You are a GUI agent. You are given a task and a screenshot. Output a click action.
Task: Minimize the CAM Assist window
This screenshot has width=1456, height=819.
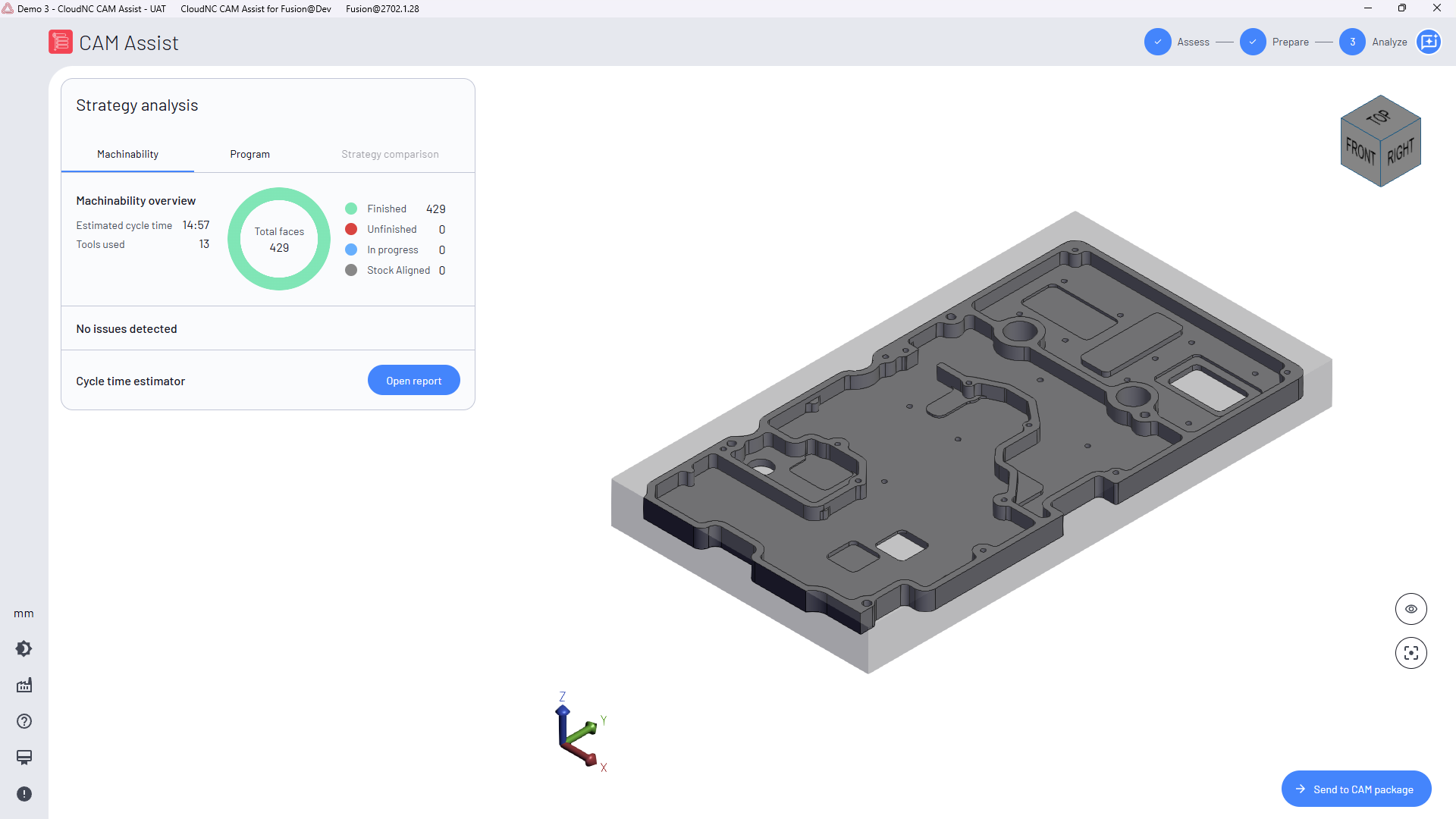[1368, 8]
